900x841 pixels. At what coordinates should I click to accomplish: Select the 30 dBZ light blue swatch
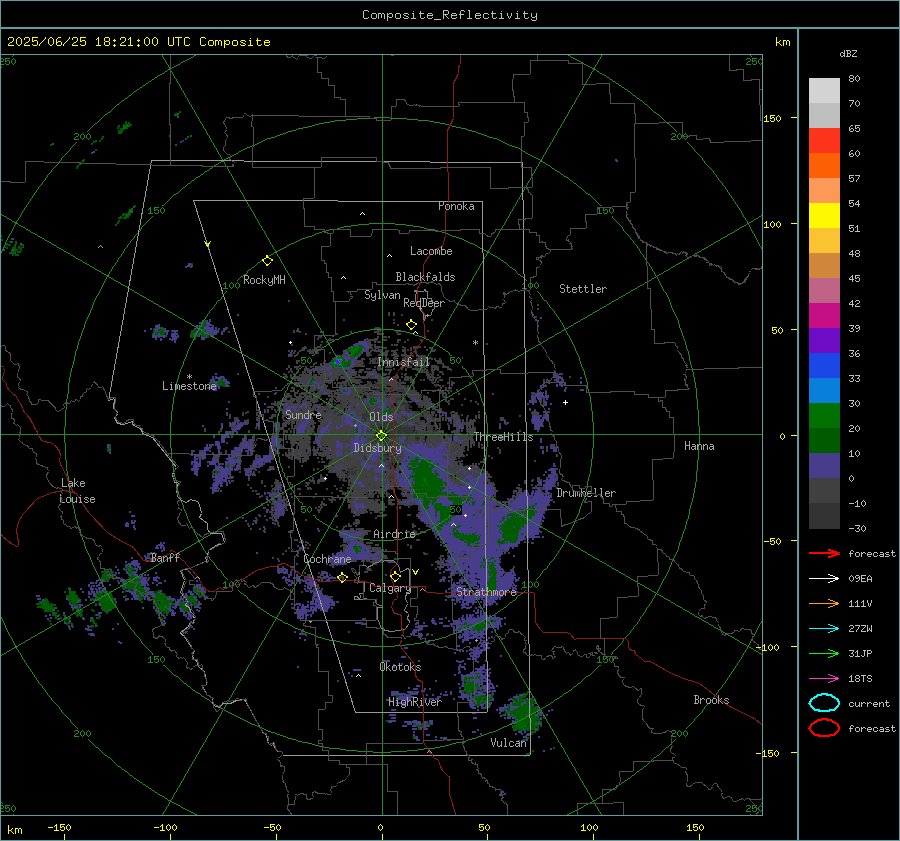pos(824,390)
